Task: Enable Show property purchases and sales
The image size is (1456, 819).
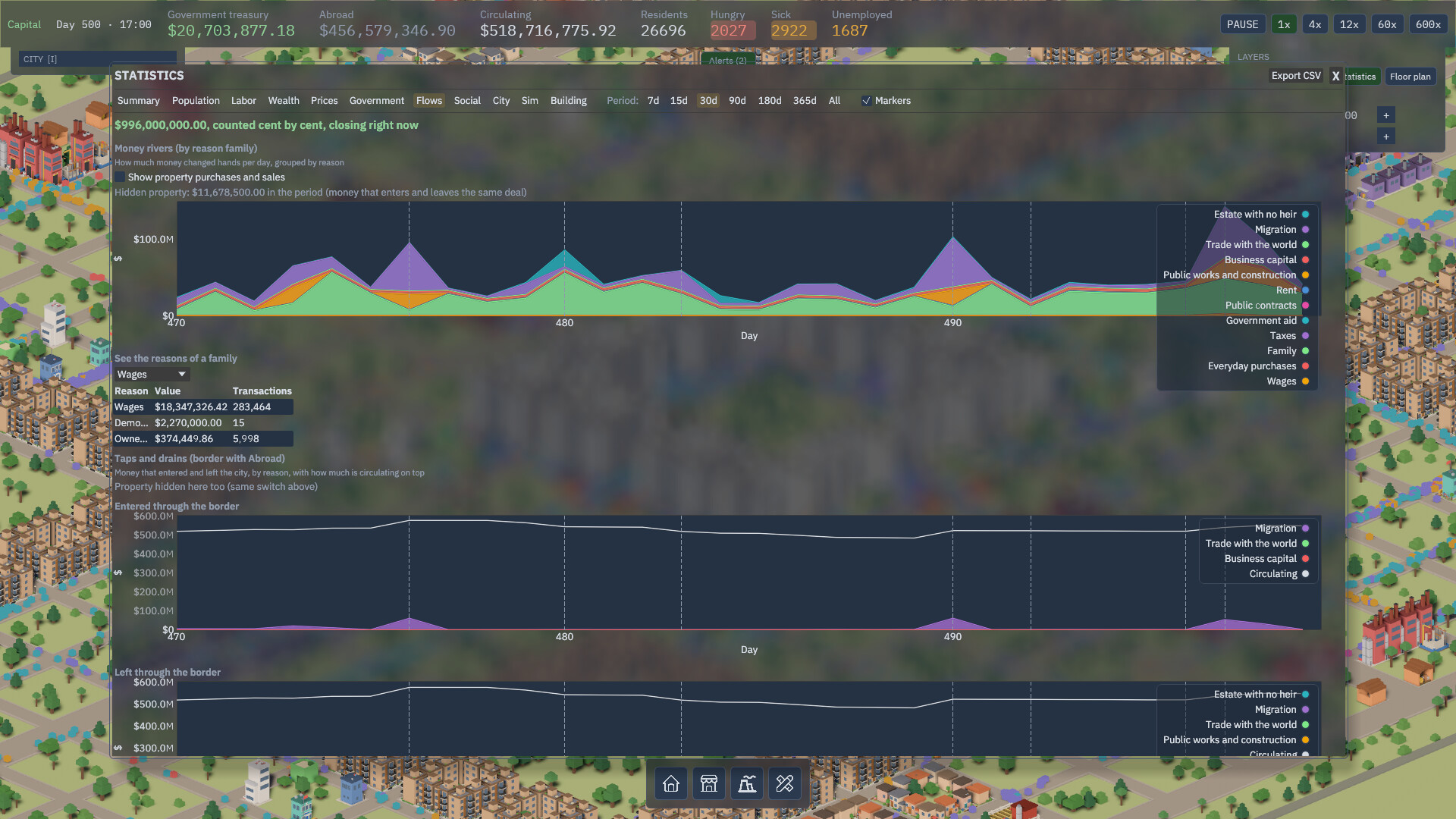Action: point(120,177)
